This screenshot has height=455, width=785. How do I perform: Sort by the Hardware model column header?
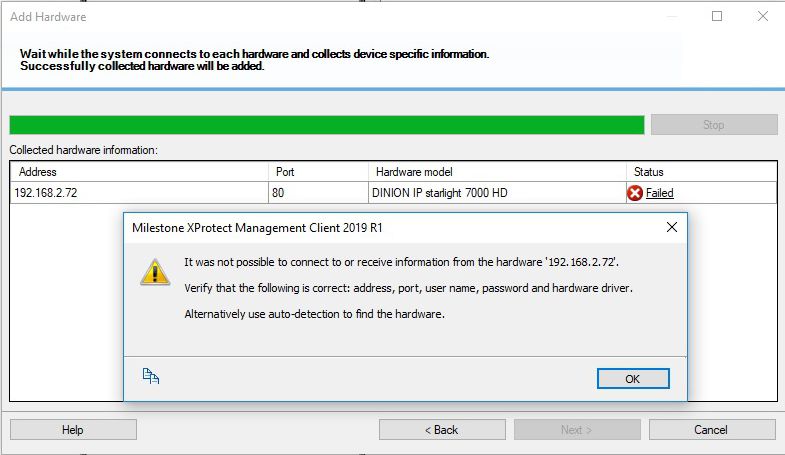(x=497, y=172)
